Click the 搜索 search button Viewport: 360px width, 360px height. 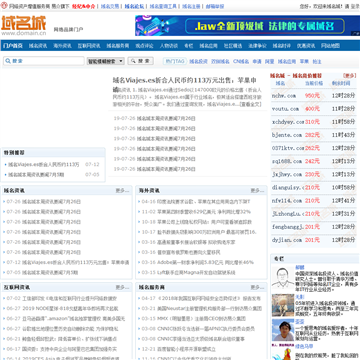[140, 61]
